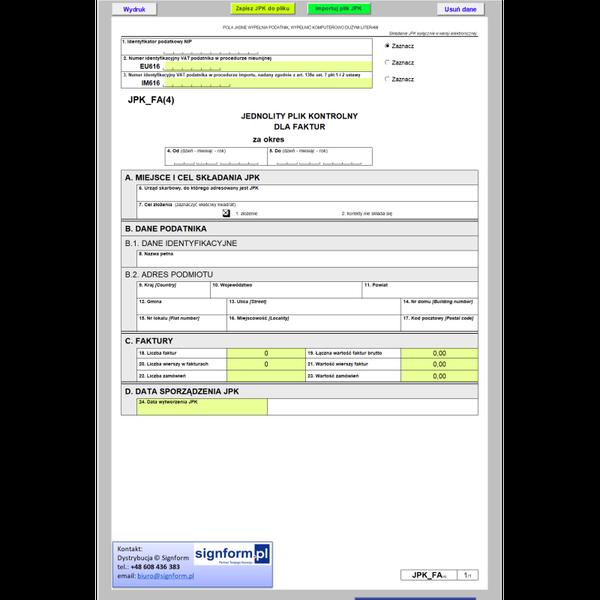Click the 'Do' period end date field
Image resolution: width=600 pixels, height=600 pixels.
320,157
